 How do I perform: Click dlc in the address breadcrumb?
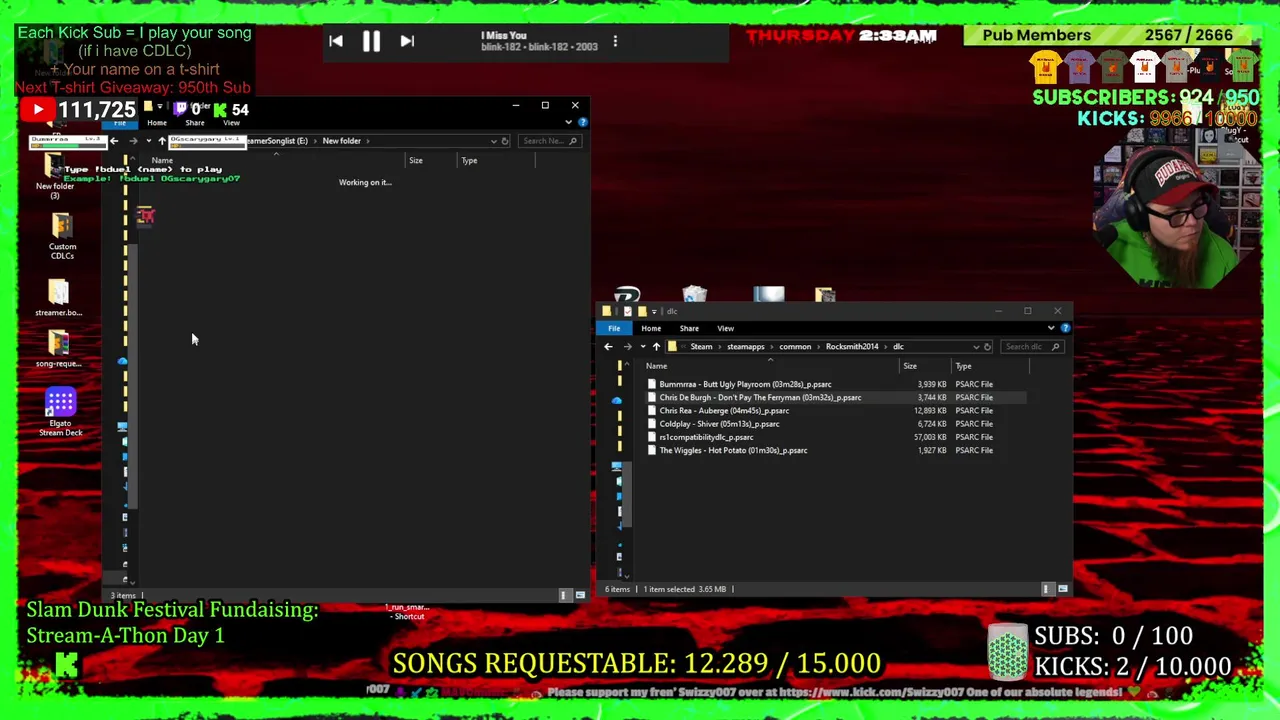pos(898,347)
